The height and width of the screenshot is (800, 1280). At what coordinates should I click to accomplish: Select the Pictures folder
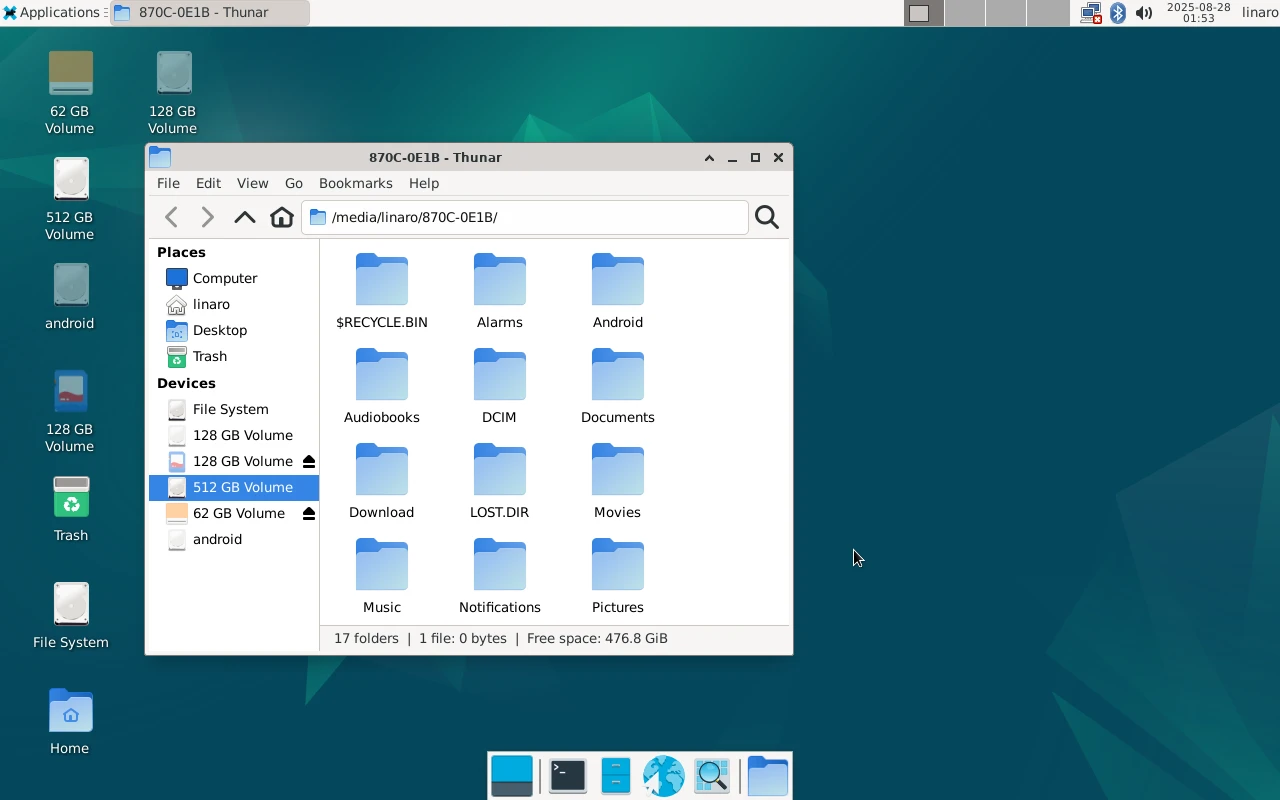pos(618,577)
